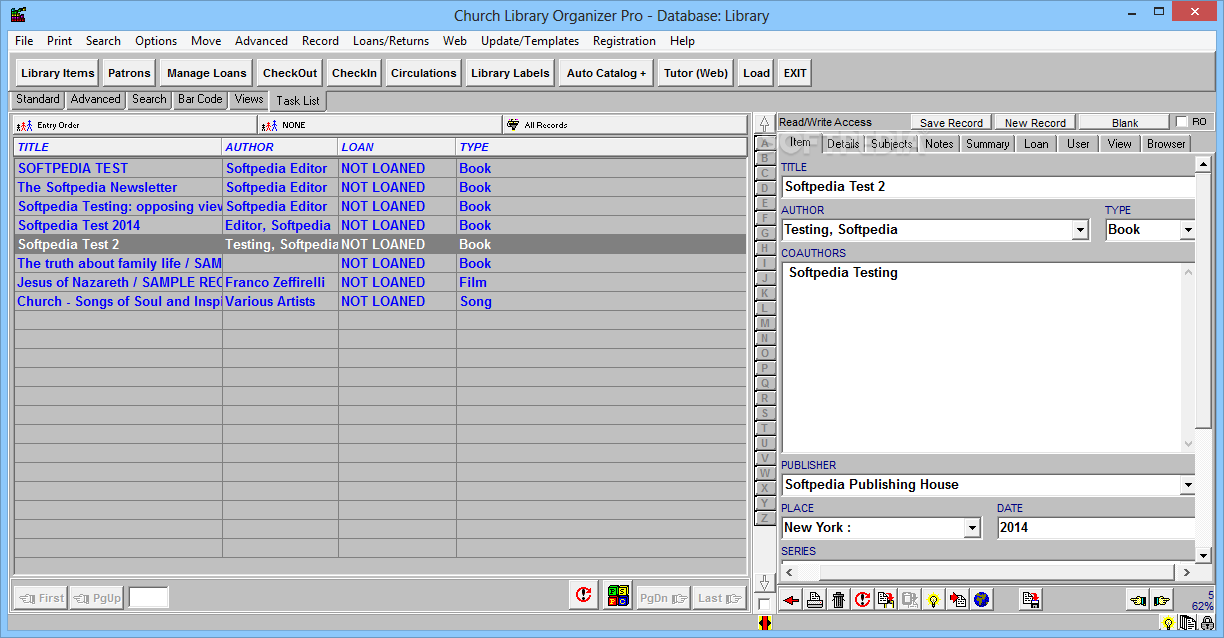Viewport: 1224px width, 638px height.
Task: Click the Coauthors field scroll down arrow
Action: coord(1188,444)
